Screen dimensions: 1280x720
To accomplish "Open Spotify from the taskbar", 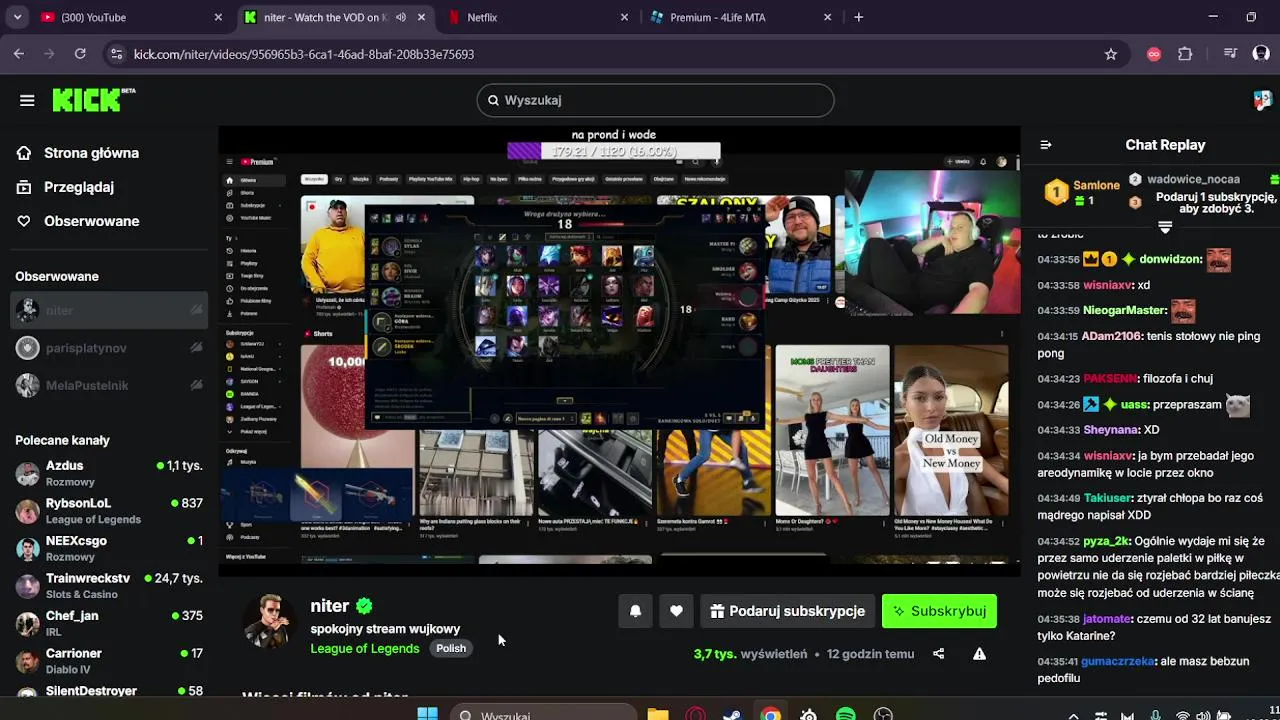I will coord(845,714).
